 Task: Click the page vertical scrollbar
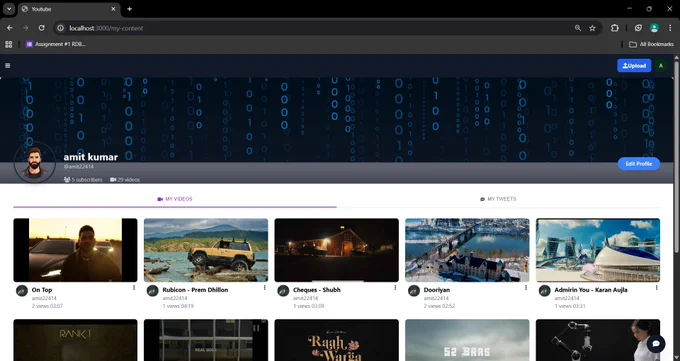pyautogui.click(x=677, y=156)
